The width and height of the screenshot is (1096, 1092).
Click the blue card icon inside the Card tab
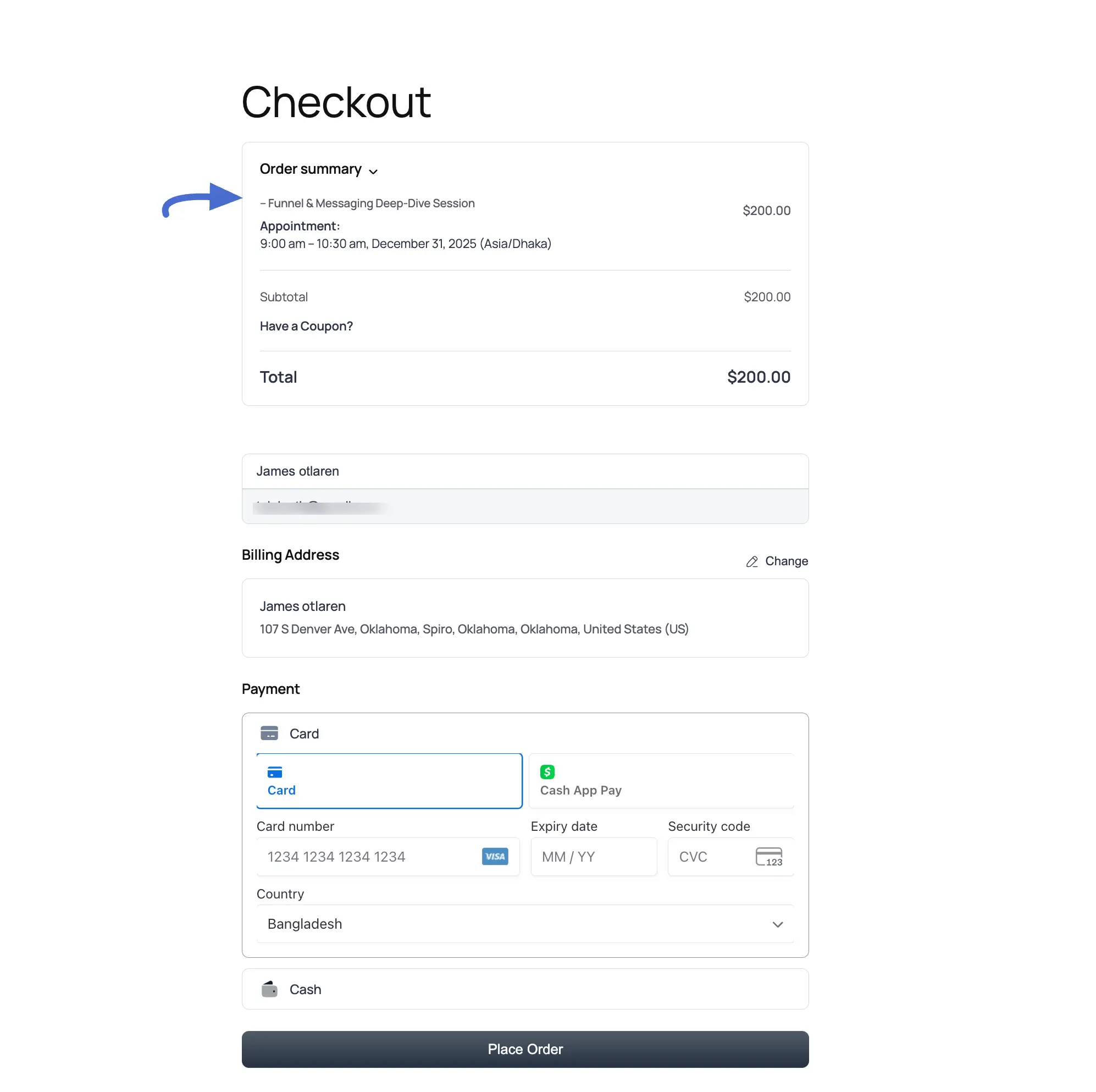click(x=275, y=773)
